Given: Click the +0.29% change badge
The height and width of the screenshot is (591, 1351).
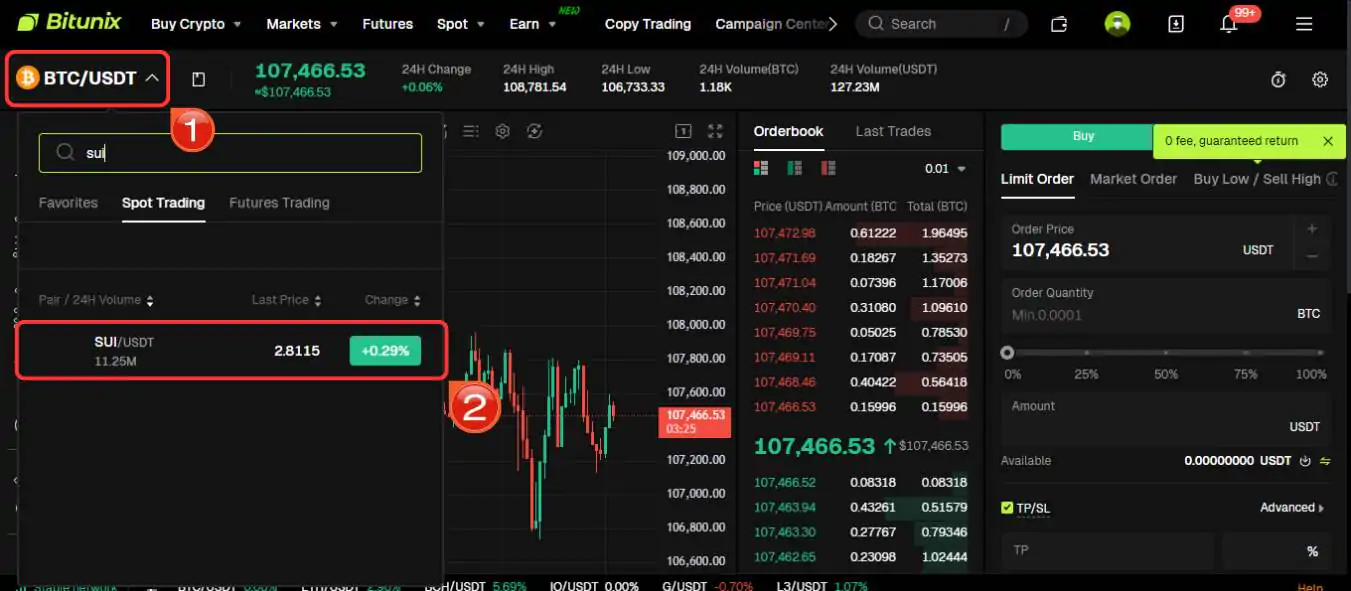Looking at the screenshot, I should click(385, 351).
